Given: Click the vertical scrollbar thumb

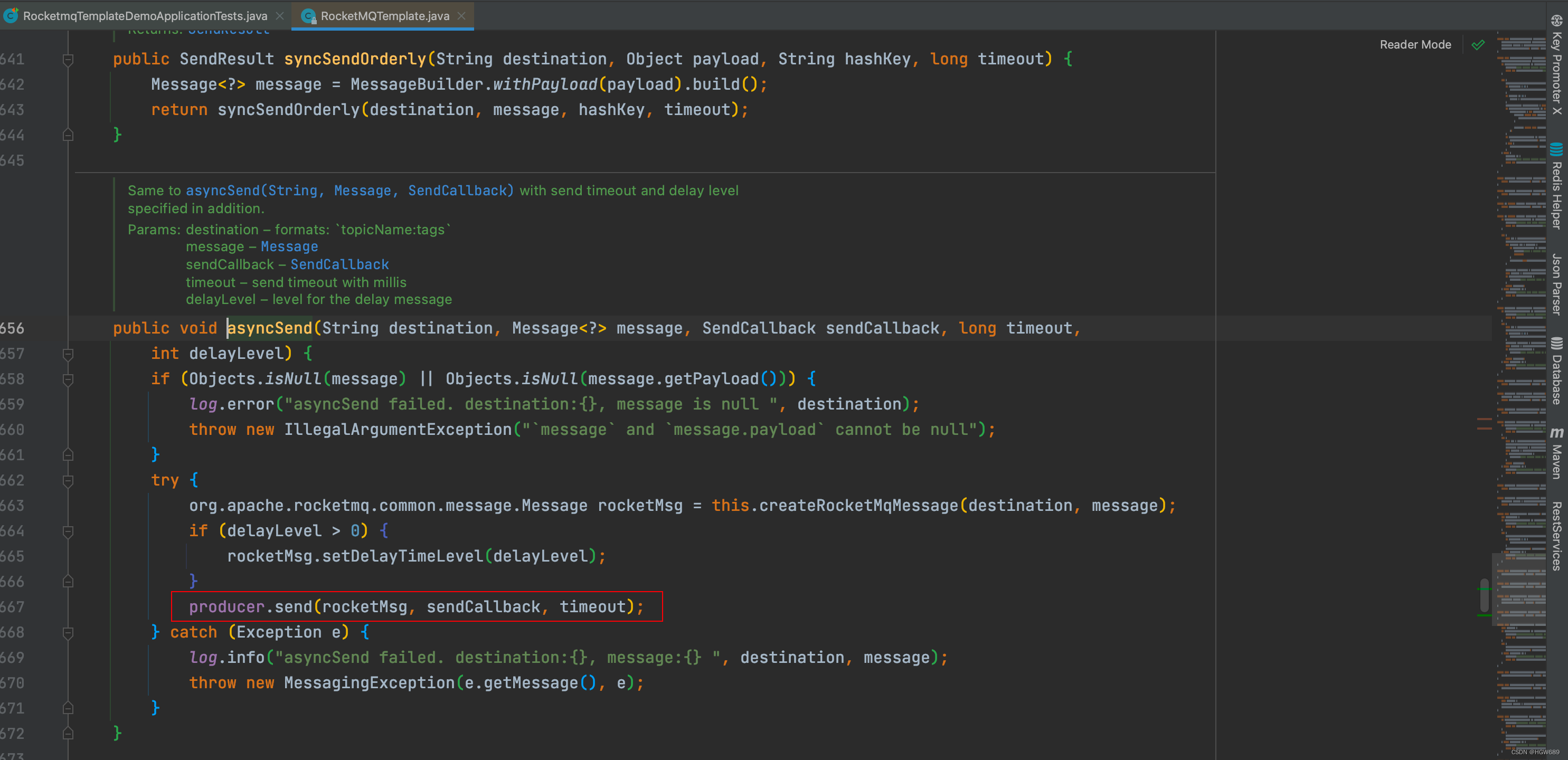Looking at the screenshot, I should click(x=1485, y=596).
